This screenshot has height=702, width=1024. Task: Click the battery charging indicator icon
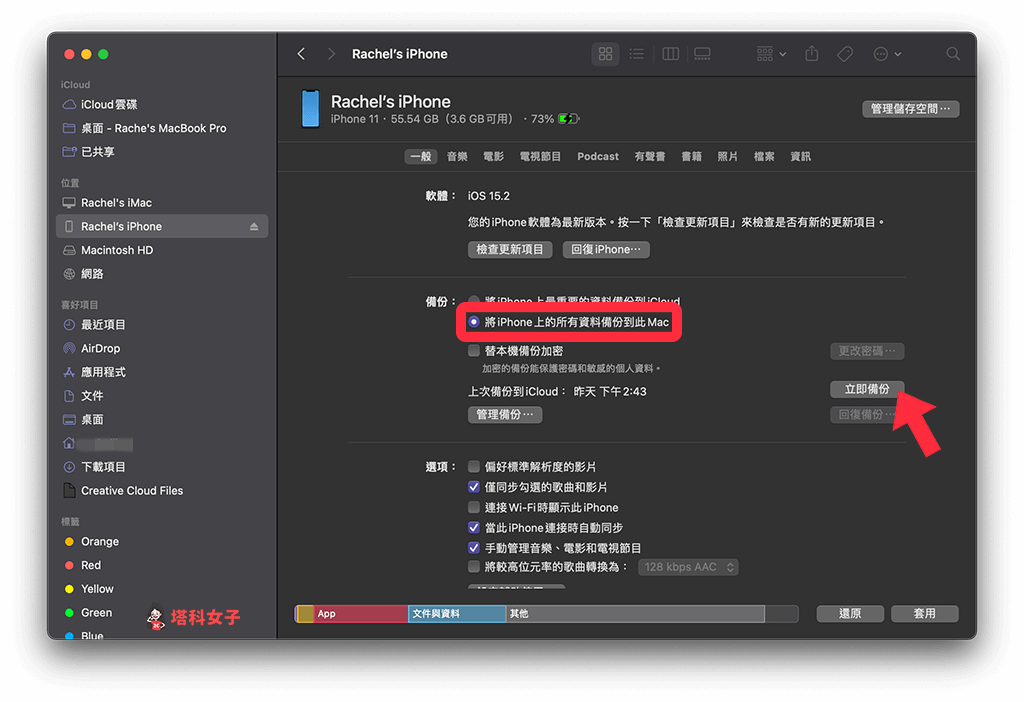(569, 119)
